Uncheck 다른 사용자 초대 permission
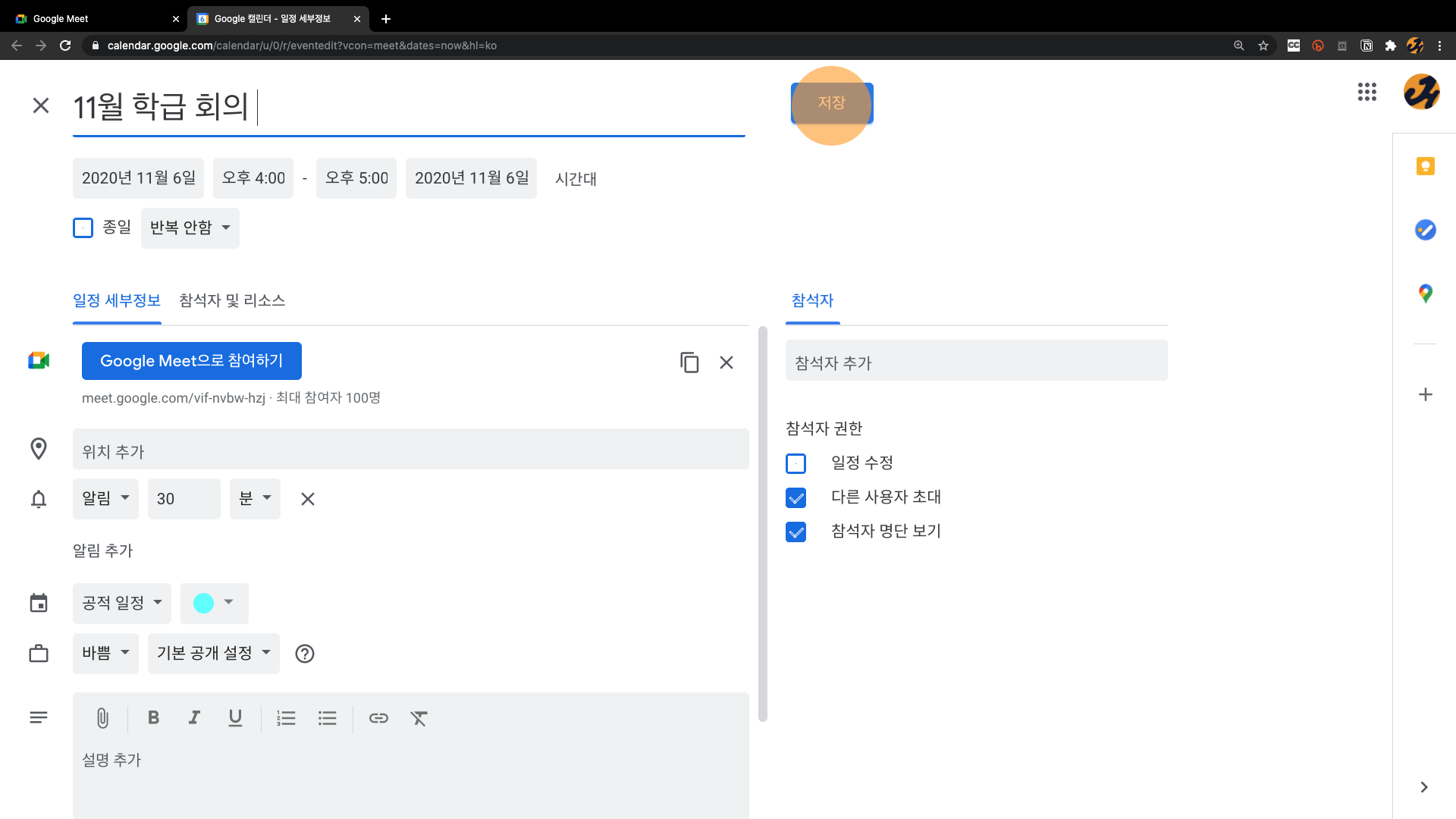The height and width of the screenshot is (819, 1456). click(x=795, y=497)
